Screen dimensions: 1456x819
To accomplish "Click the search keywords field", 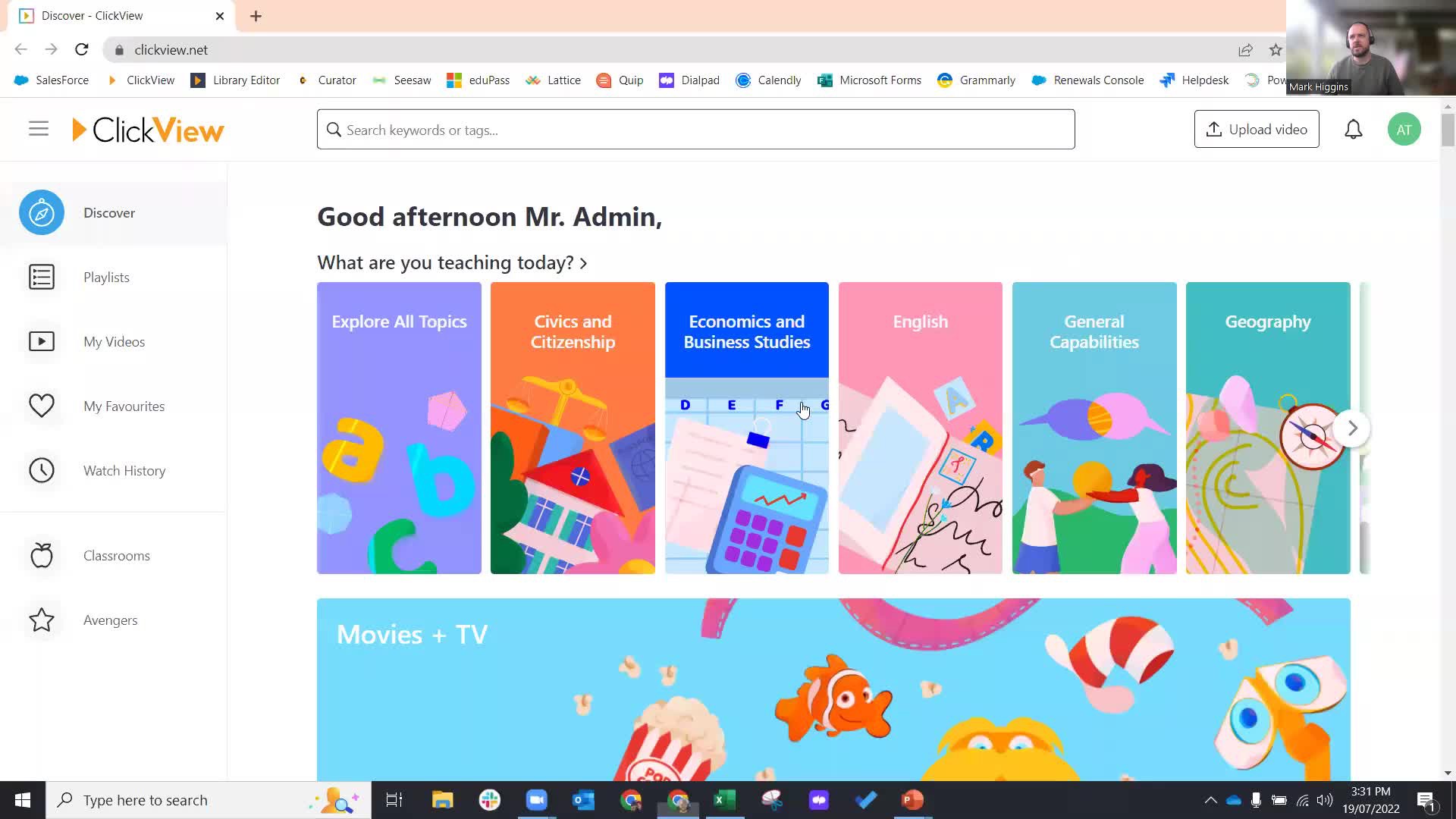I will point(695,130).
